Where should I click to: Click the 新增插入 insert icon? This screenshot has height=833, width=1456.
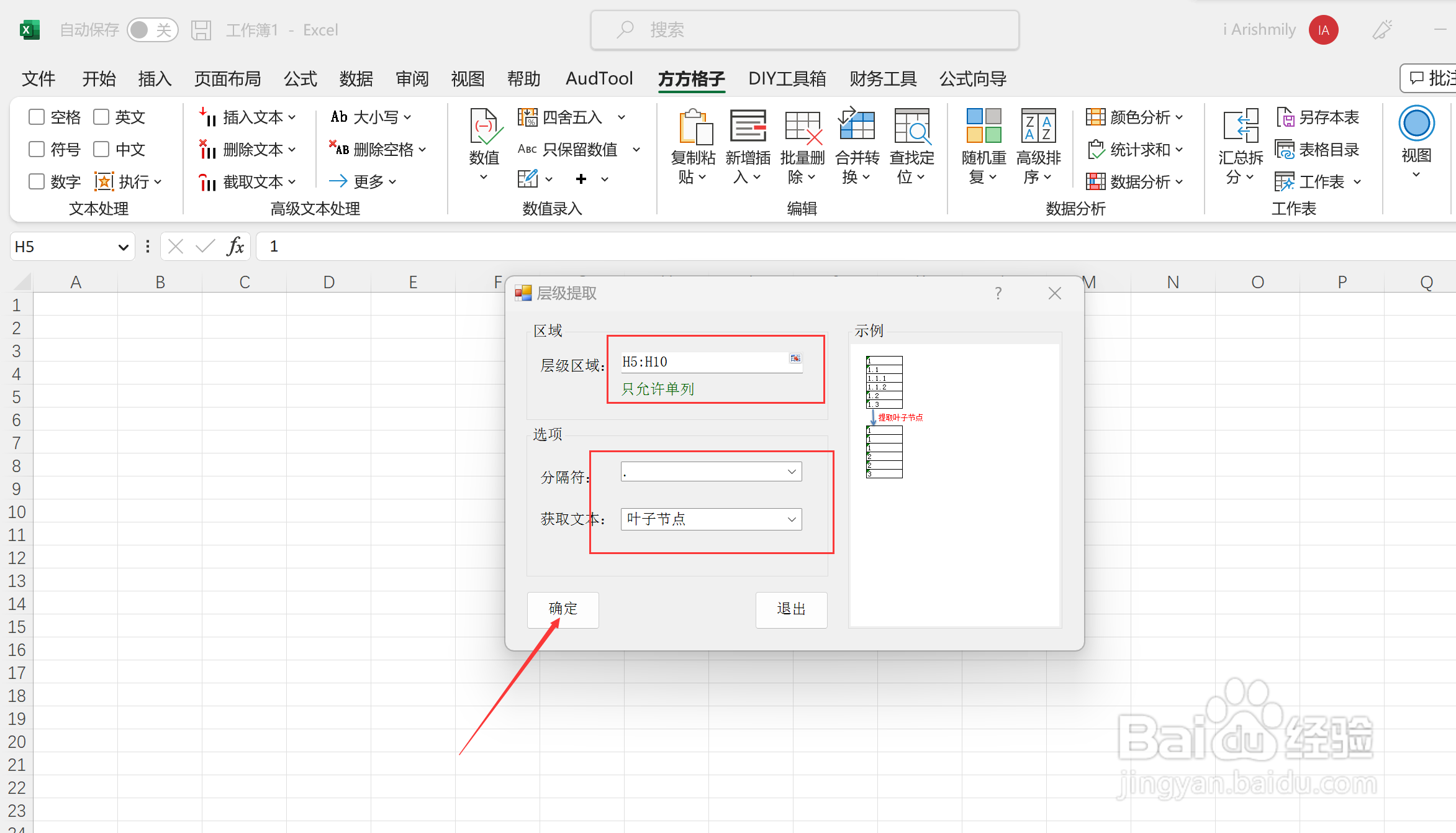pyautogui.click(x=748, y=126)
